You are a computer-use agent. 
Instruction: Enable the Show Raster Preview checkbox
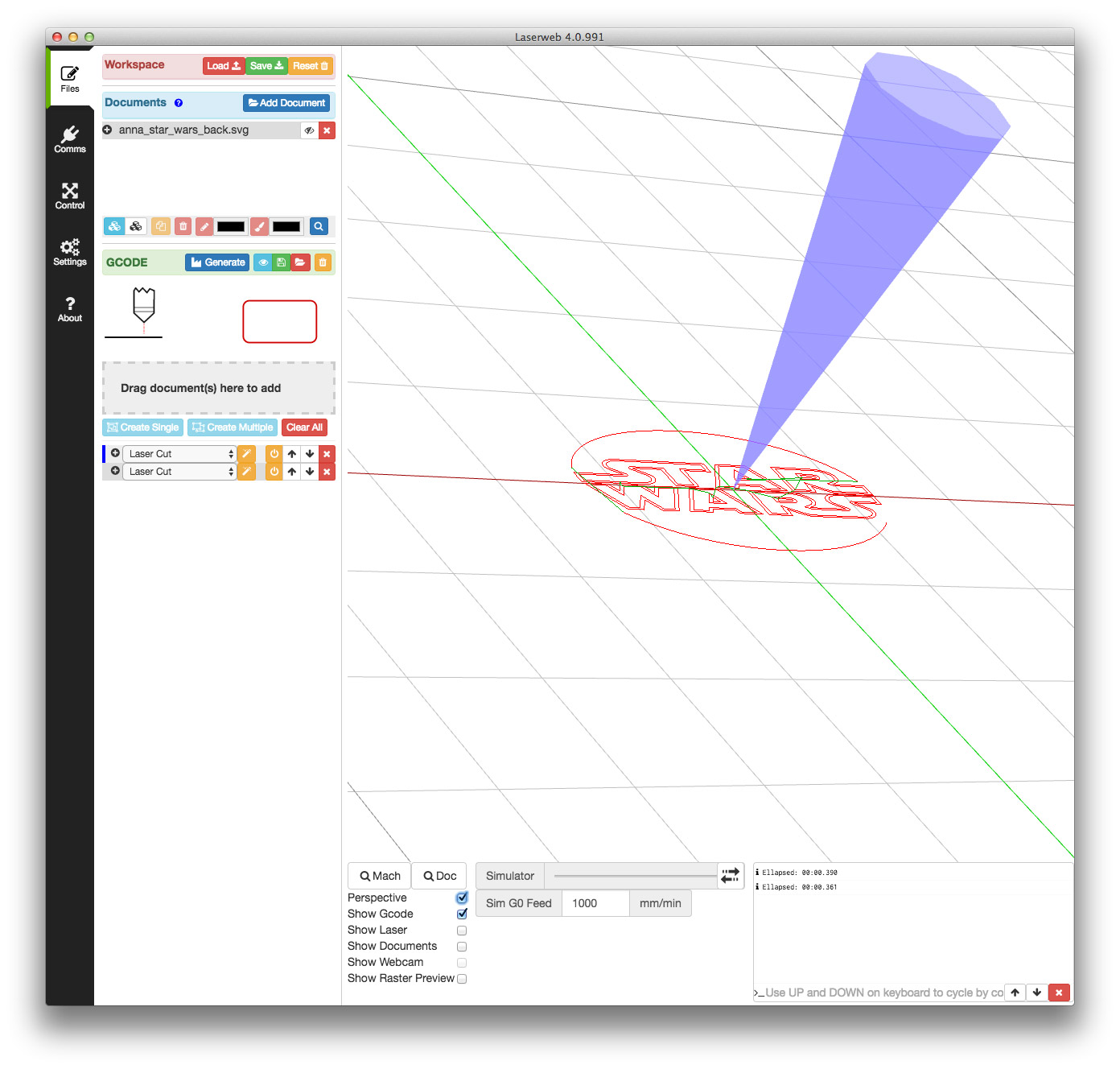tap(462, 979)
